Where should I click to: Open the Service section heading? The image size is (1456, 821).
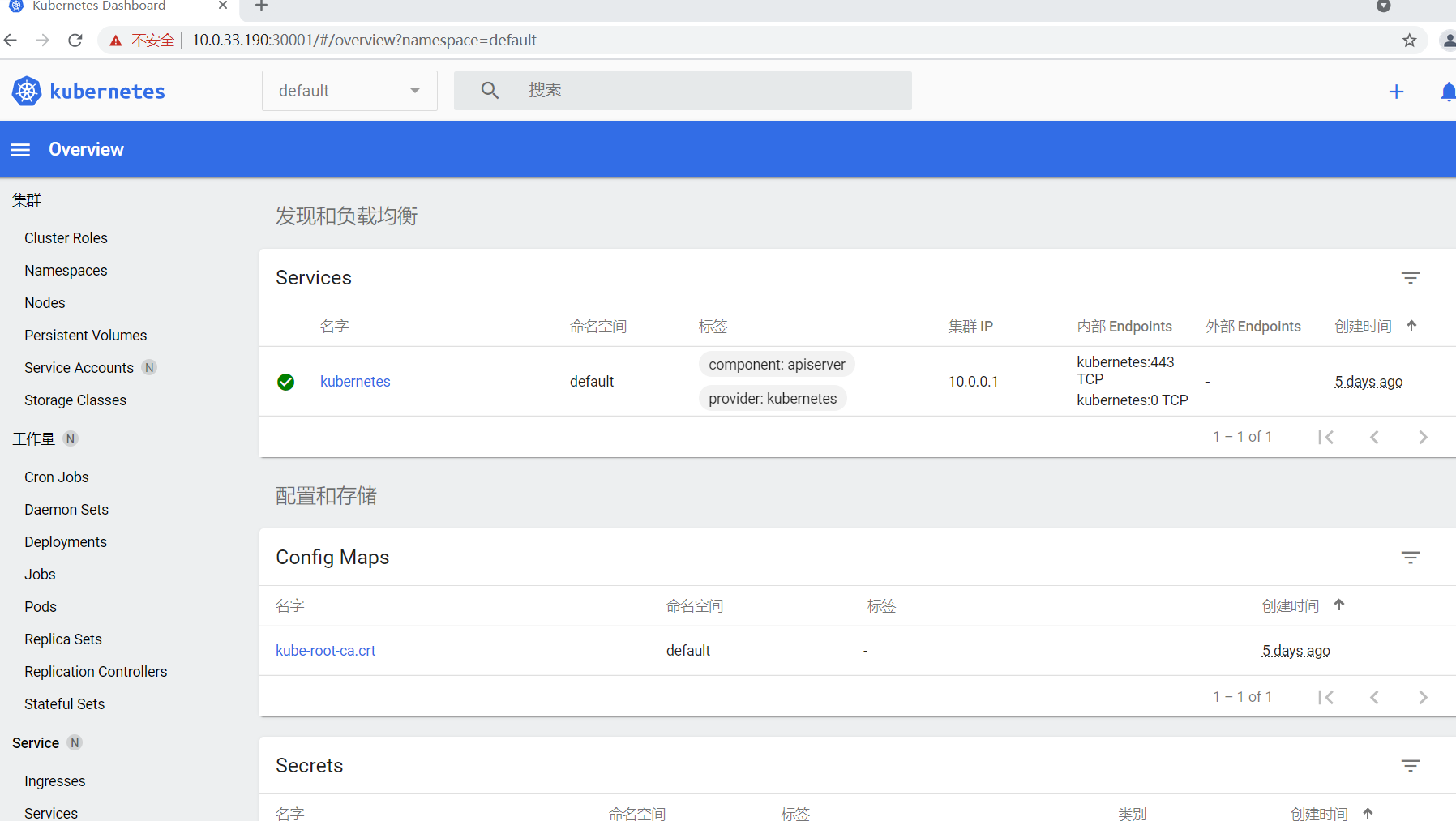[36, 743]
